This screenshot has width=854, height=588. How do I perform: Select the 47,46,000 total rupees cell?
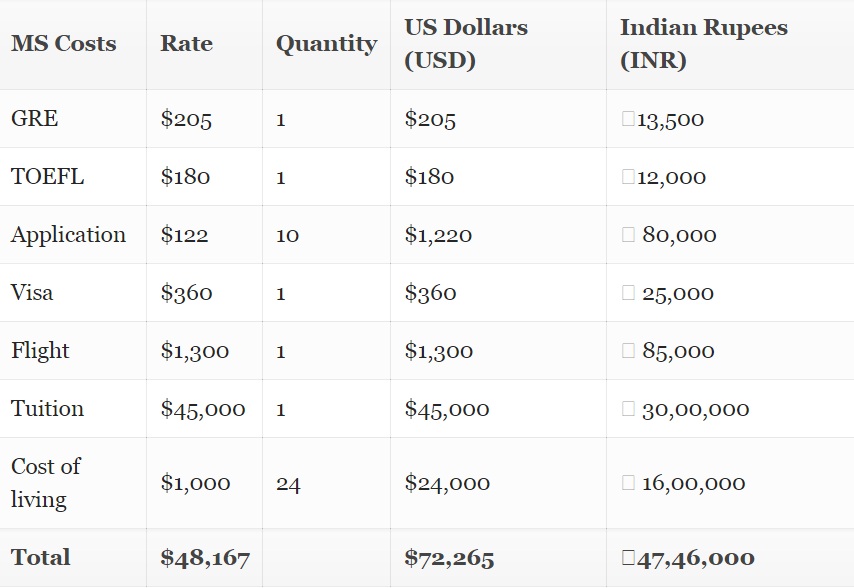(695, 558)
